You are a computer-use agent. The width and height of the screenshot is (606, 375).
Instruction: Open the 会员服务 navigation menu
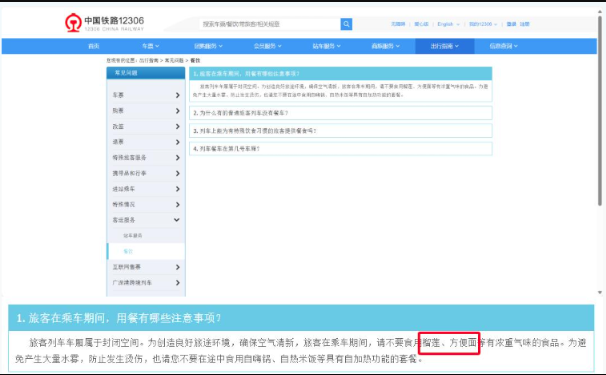[x=267, y=46]
